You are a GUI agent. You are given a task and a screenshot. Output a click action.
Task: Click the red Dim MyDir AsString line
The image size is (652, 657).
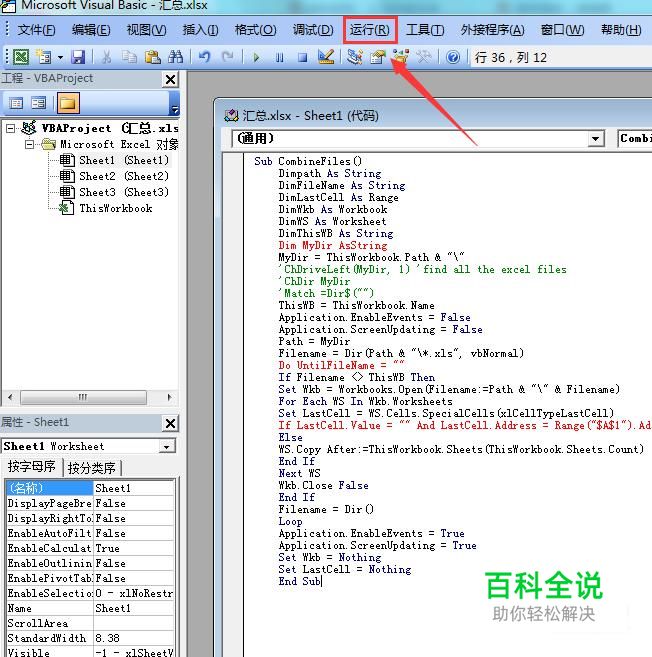pyautogui.click(x=333, y=246)
